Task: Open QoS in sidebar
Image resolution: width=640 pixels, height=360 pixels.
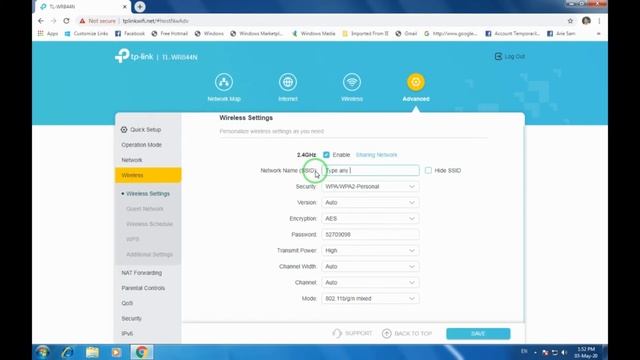Action: click(x=127, y=303)
